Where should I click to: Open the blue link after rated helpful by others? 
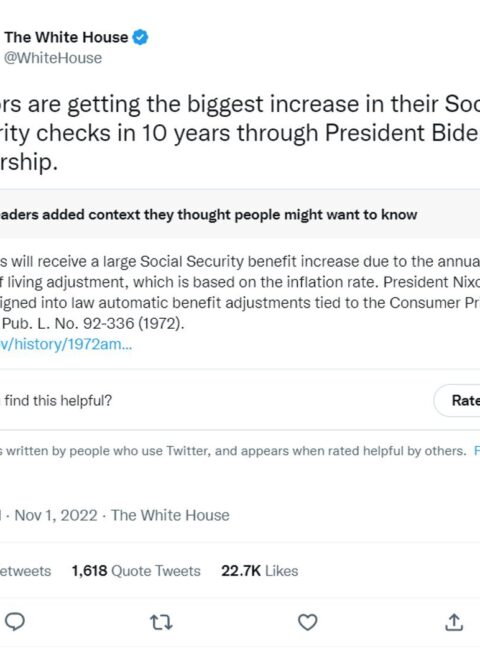tap(477, 451)
